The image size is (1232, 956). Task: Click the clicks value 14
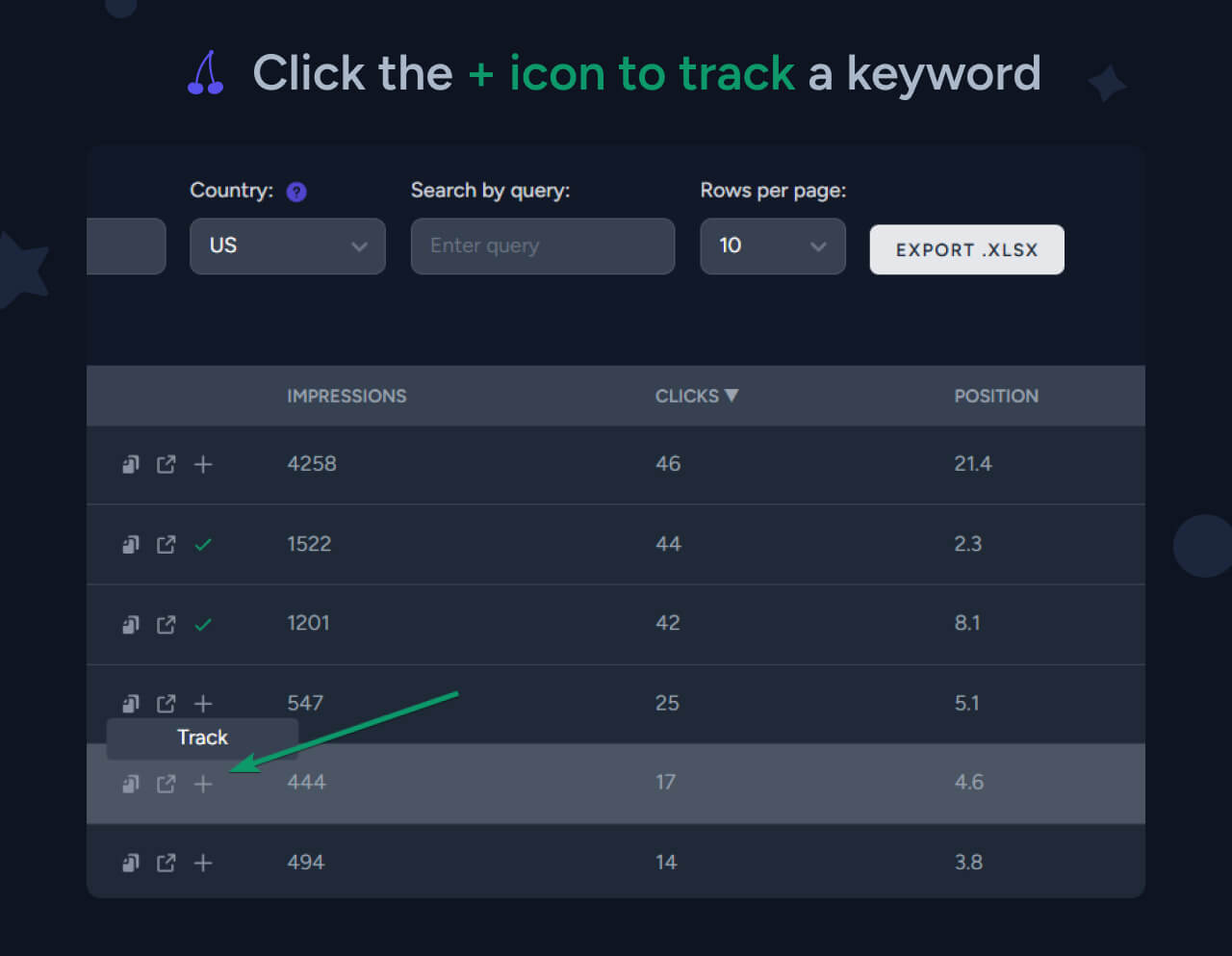(666, 862)
